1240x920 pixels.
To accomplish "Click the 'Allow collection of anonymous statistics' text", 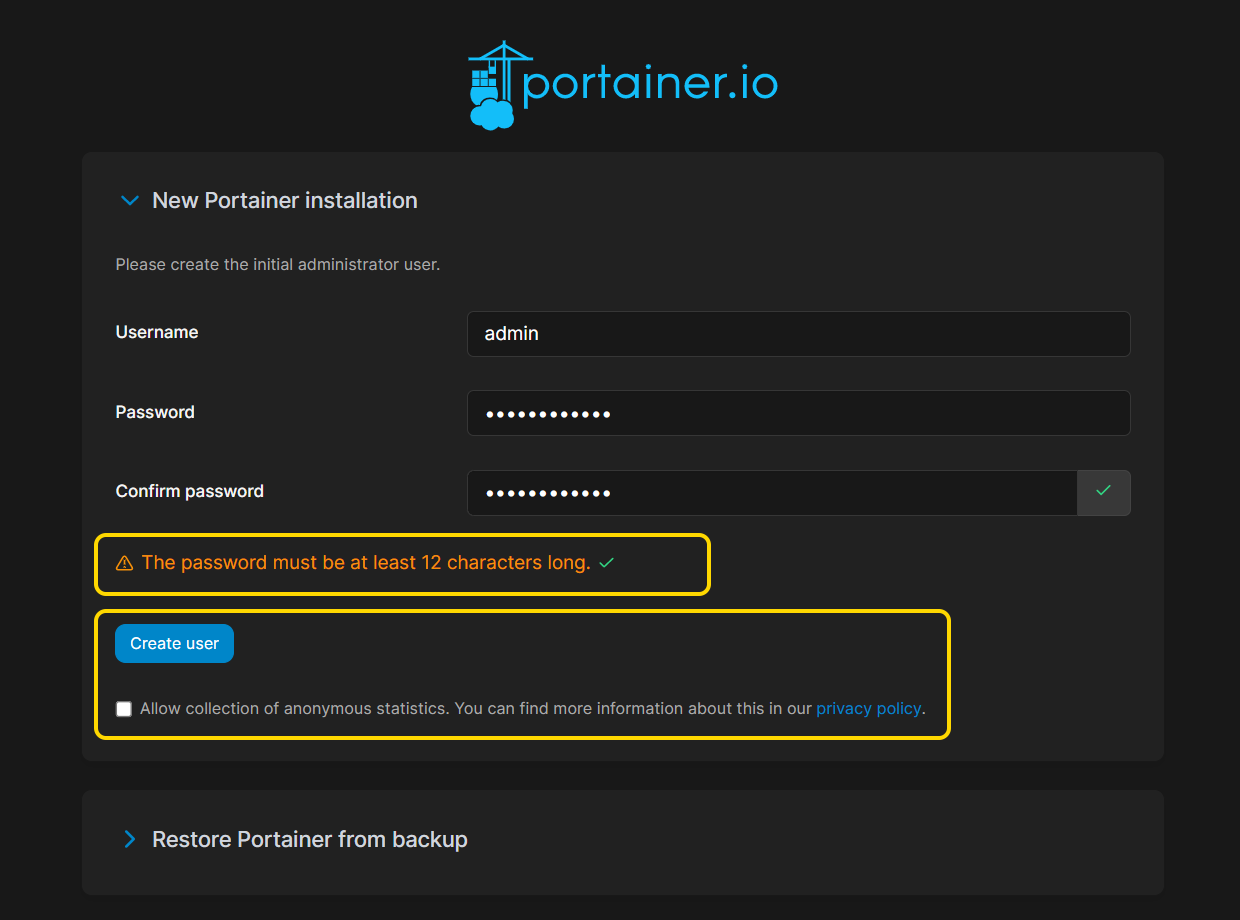I will click(x=295, y=708).
